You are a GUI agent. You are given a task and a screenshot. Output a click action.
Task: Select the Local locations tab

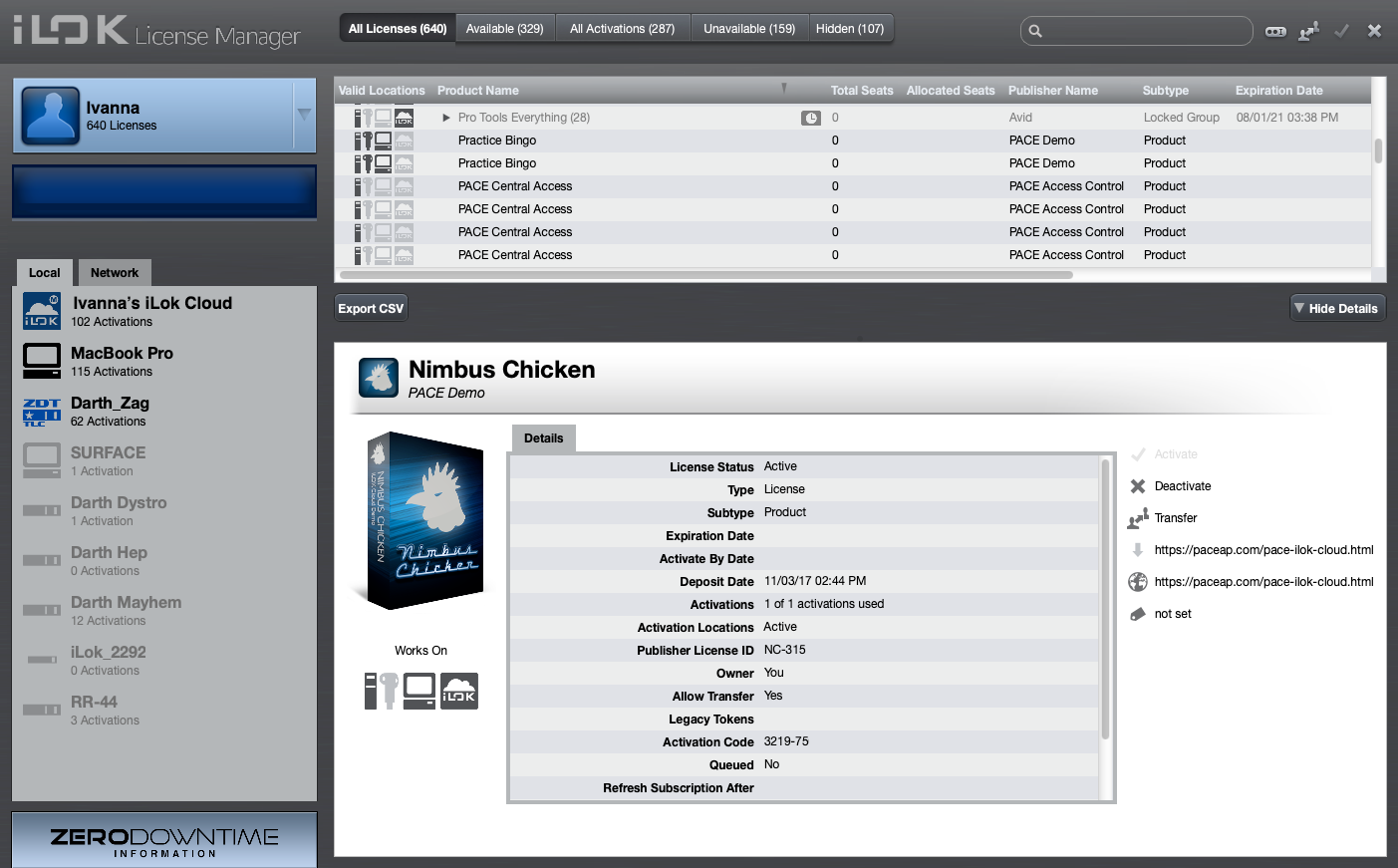click(x=45, y=272)
